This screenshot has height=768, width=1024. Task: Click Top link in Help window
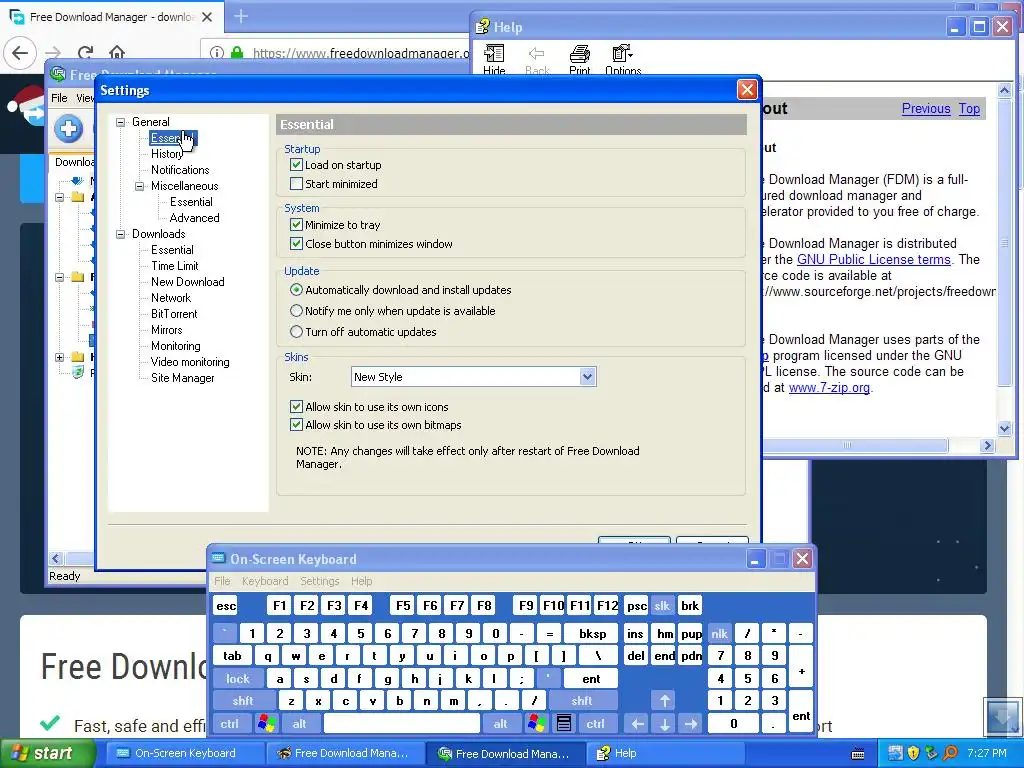pos(969,108)
